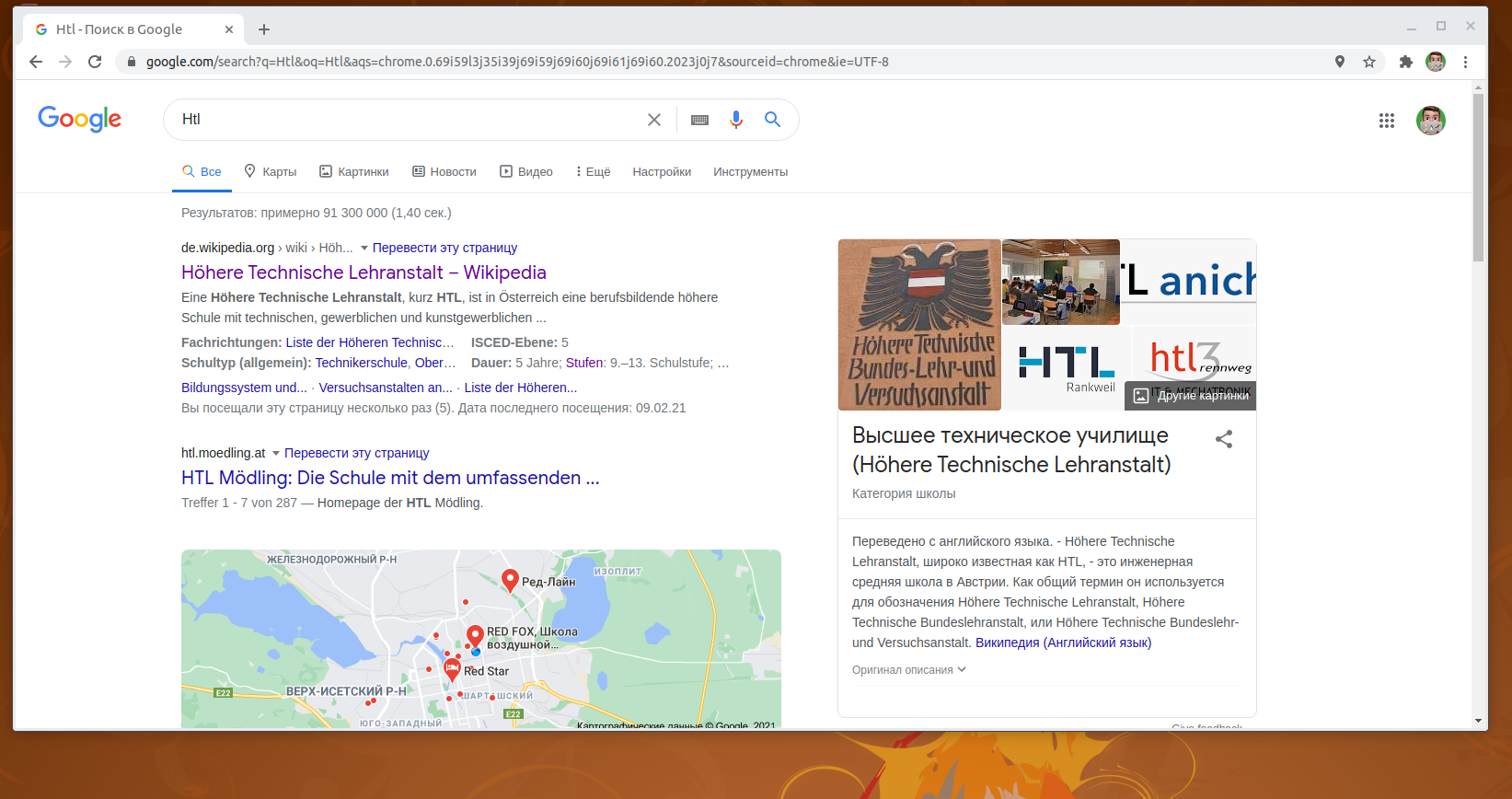The width and height of the screenshot is (1512, 799).
Task: Switch to Картинки tab
Action: tap(353, 172)
